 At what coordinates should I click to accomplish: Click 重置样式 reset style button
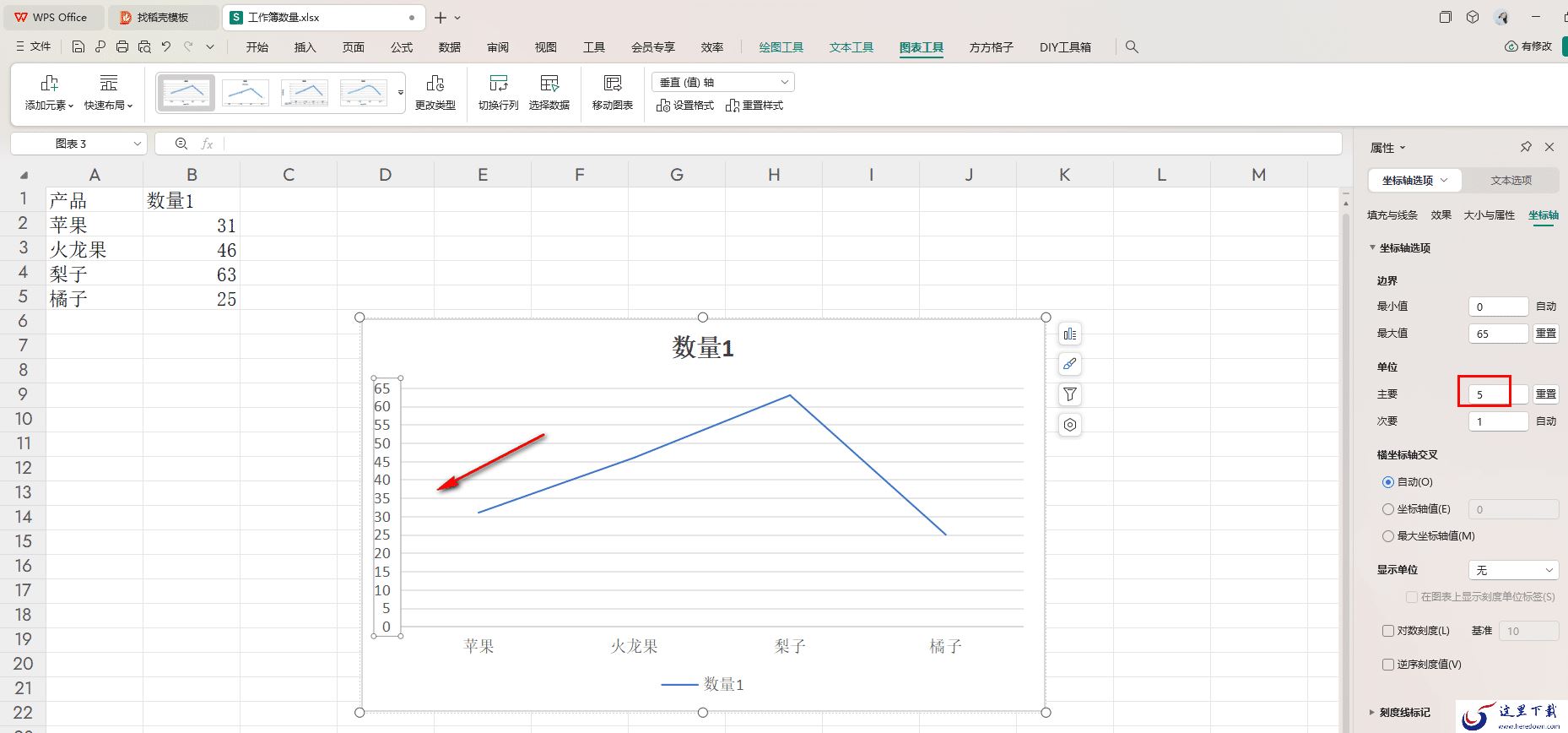pos(754,106)
